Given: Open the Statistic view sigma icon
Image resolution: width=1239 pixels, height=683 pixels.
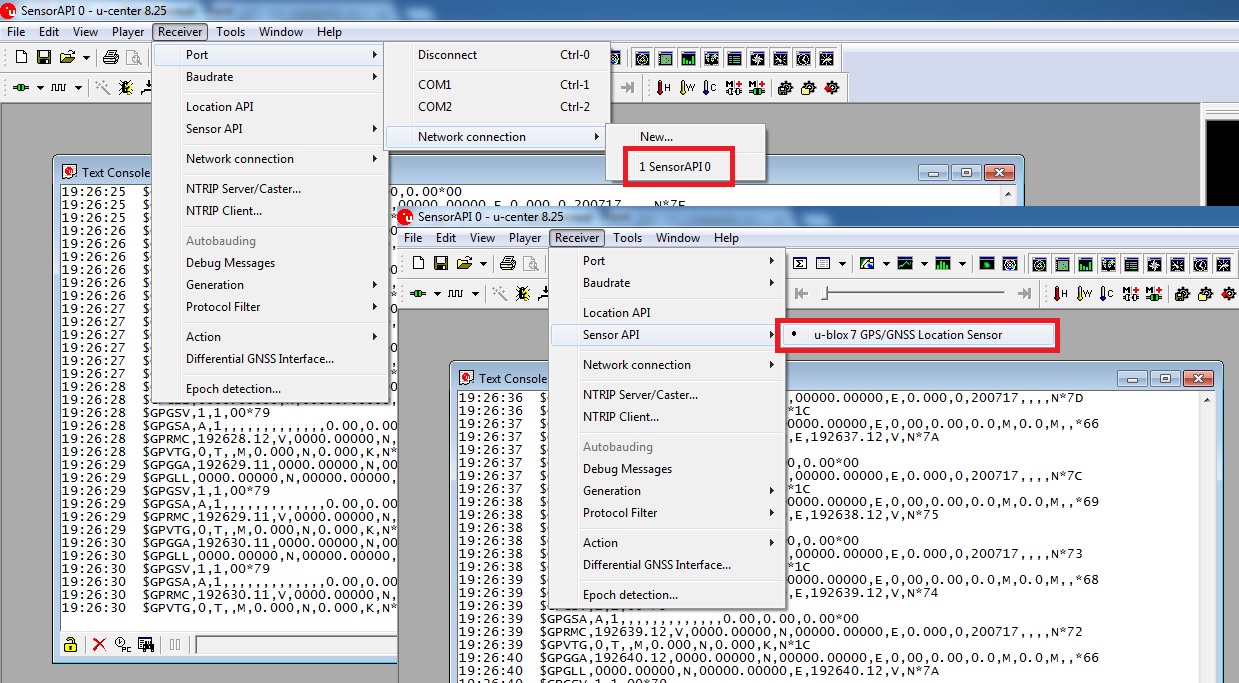Looking at the screenshot, I should pyautogui.click(x=799, y=264).
